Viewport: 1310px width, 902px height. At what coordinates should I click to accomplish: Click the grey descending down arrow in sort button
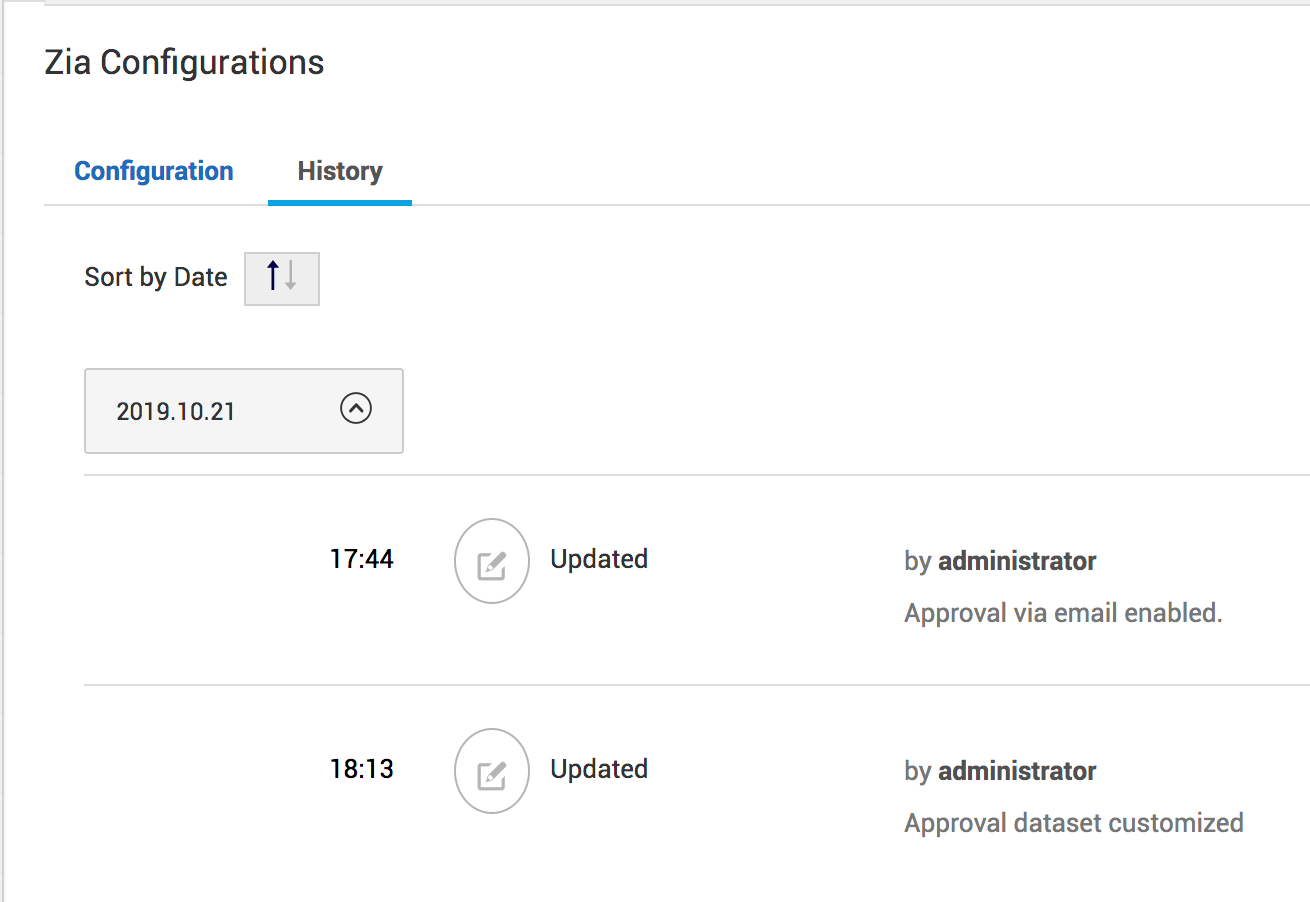291,278
